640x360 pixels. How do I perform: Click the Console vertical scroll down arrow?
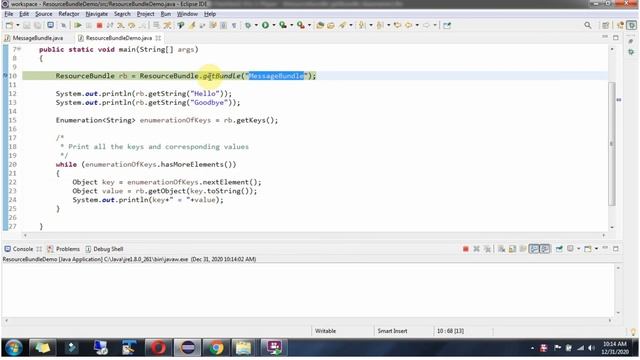tap(618, 313)
